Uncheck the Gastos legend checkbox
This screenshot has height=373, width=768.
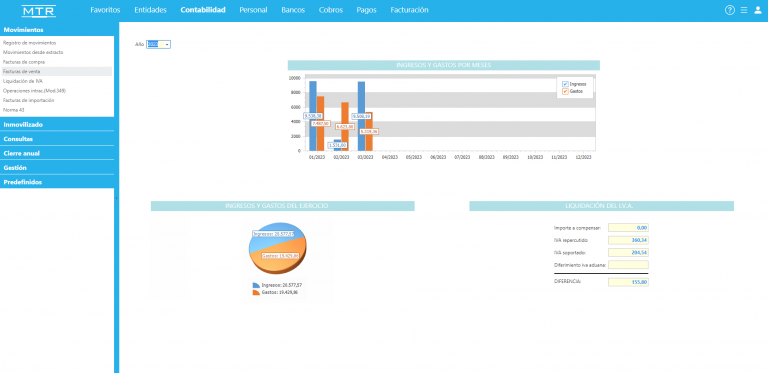click(x=565, y=91)
